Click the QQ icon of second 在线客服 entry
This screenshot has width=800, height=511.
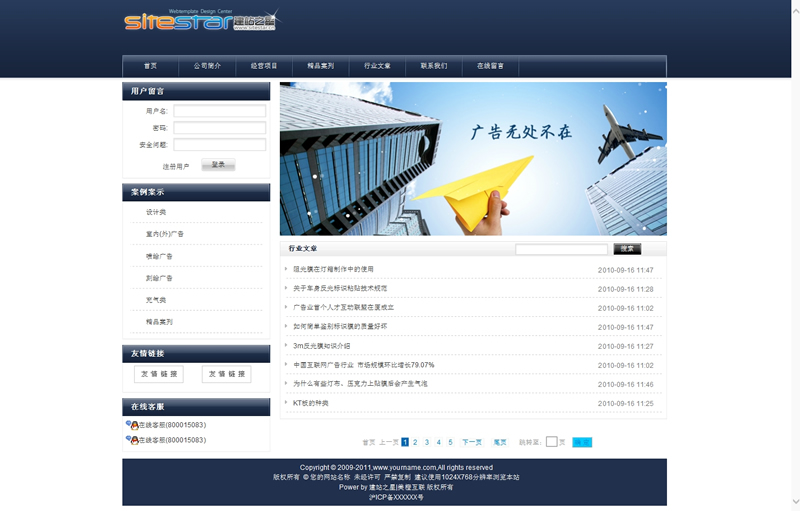click(132, 440)
